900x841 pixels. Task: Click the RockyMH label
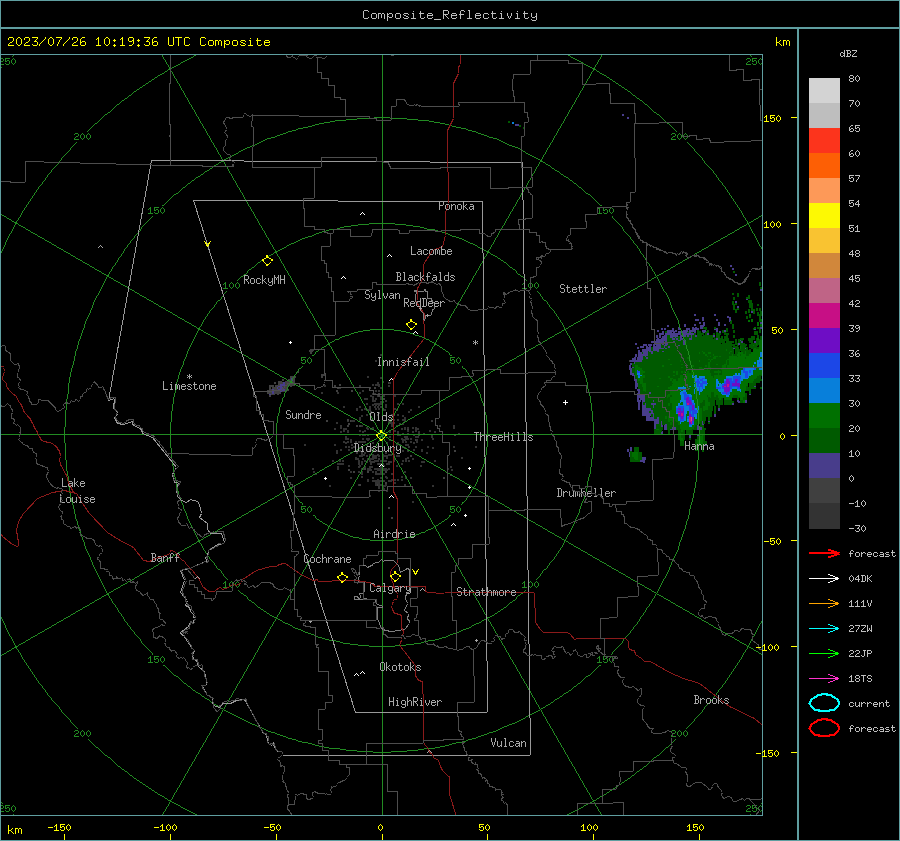pyautogui.click(x=264, y=280)
